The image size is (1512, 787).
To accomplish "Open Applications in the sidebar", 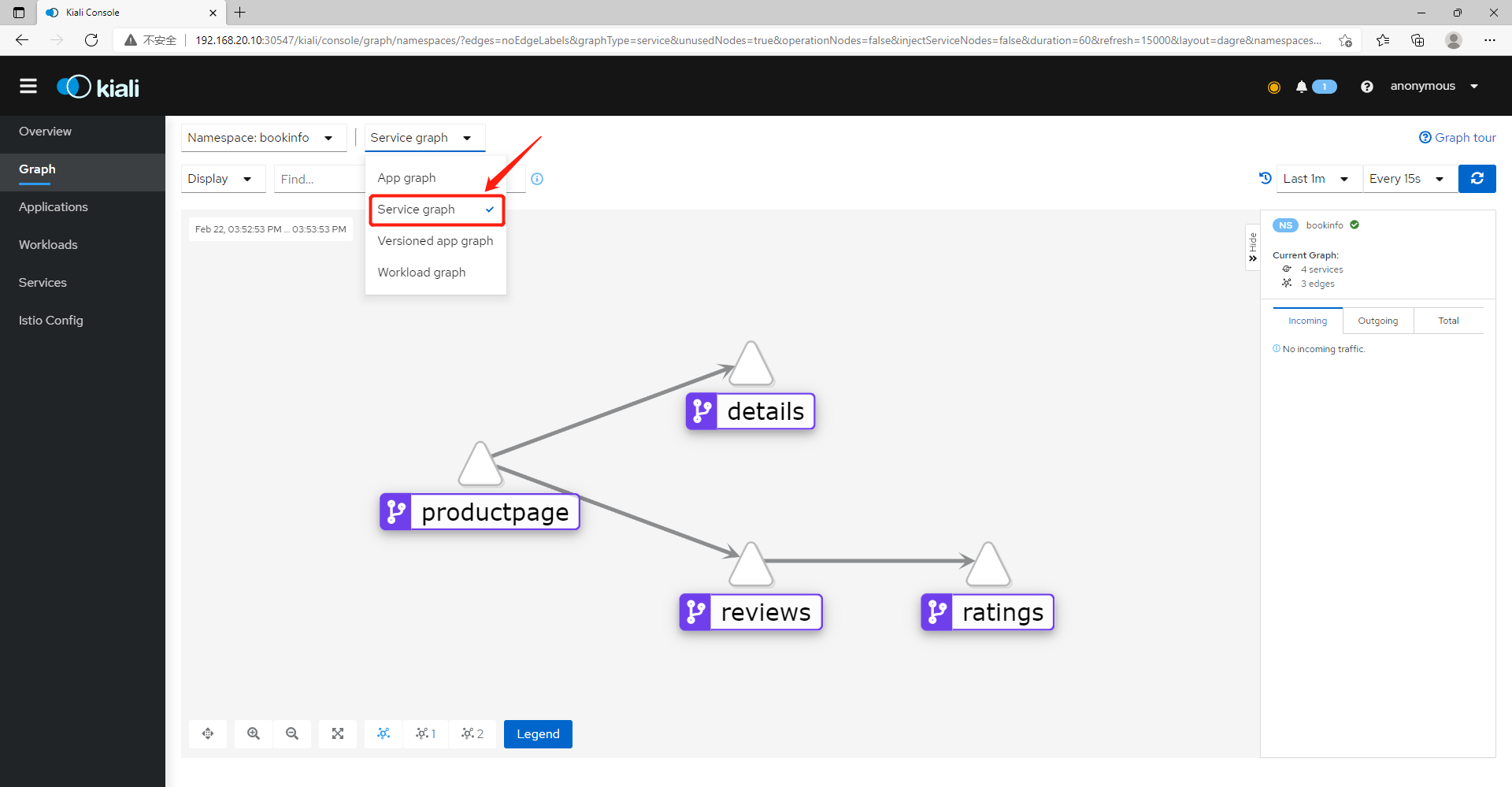I will coord(83,207).
